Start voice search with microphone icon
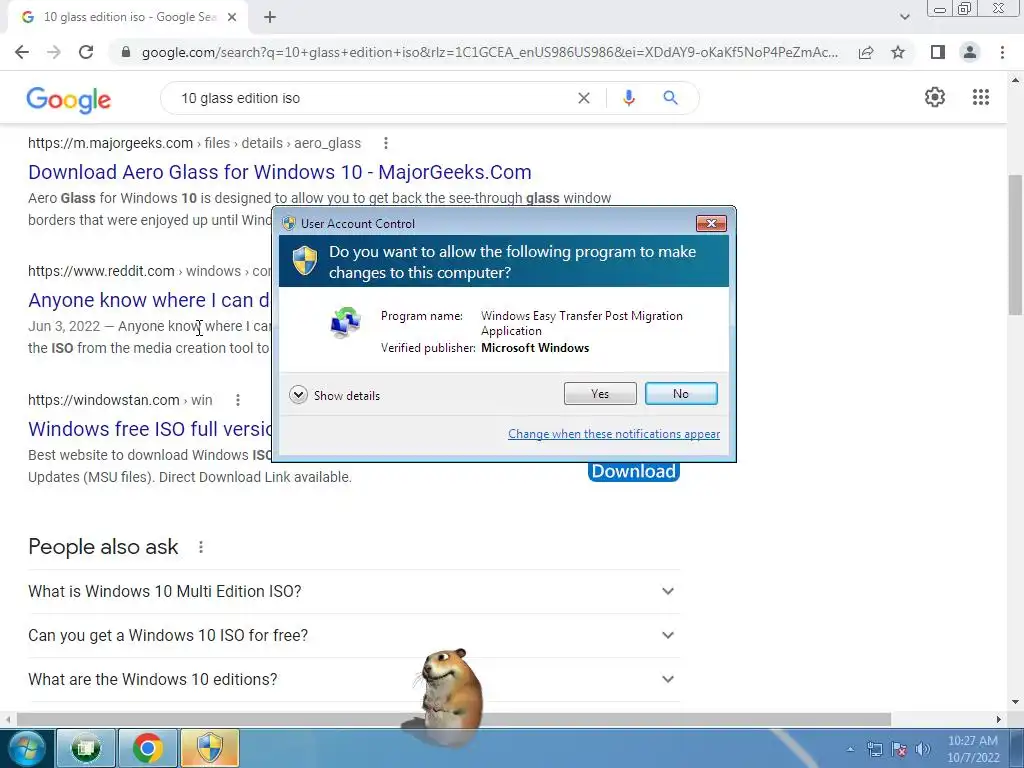This screenshot has height=768, width=1024. [x=628, y=98]
